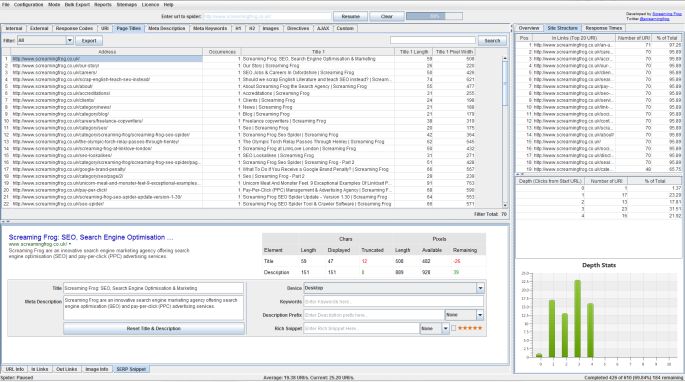Image resolution: width=685 pixels, height=382 pixels.
Task: Click the Resume crawl button
Action: [x=350, y=16]
